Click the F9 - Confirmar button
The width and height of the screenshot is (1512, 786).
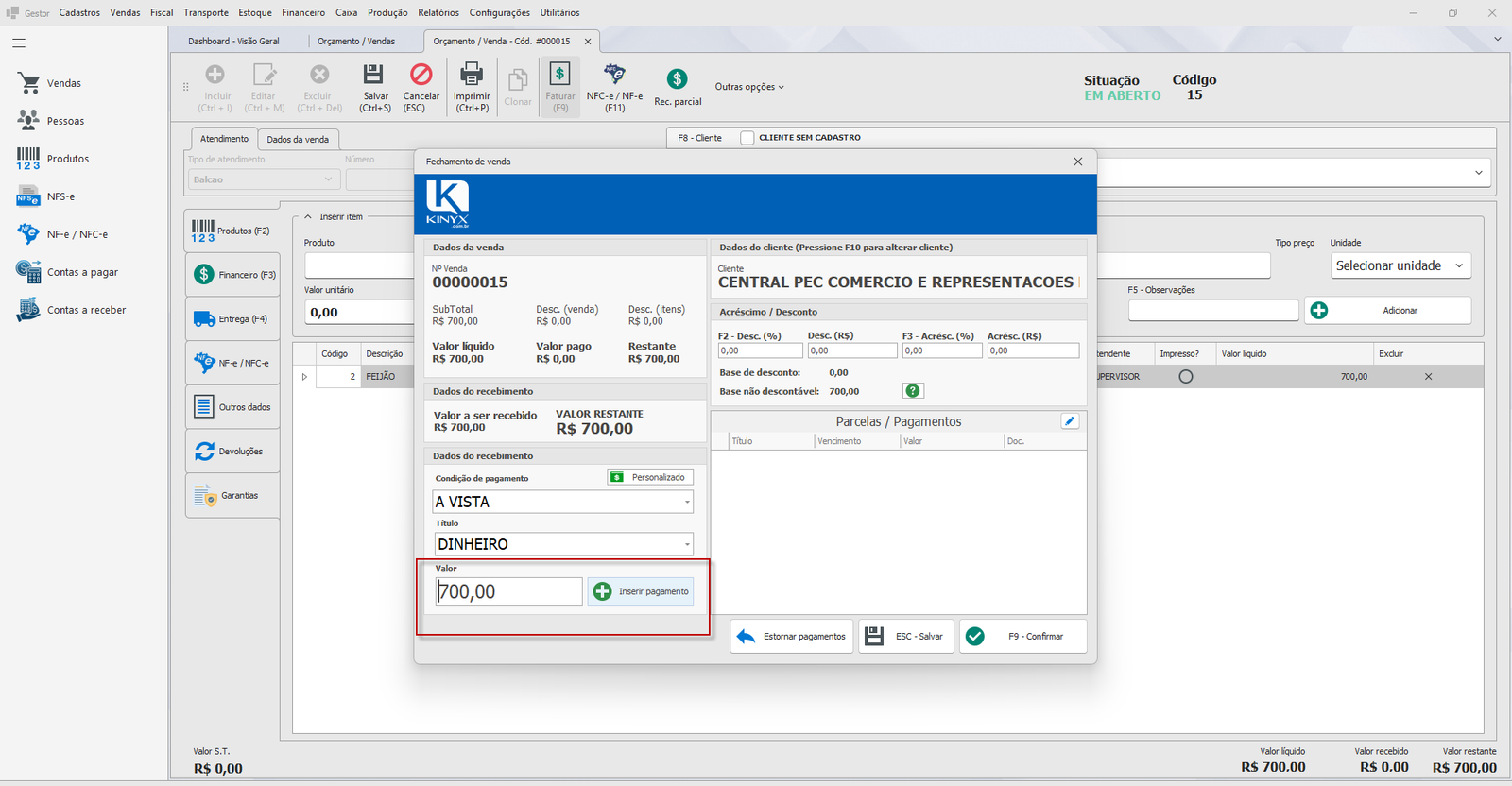[x=1022, y=637]
